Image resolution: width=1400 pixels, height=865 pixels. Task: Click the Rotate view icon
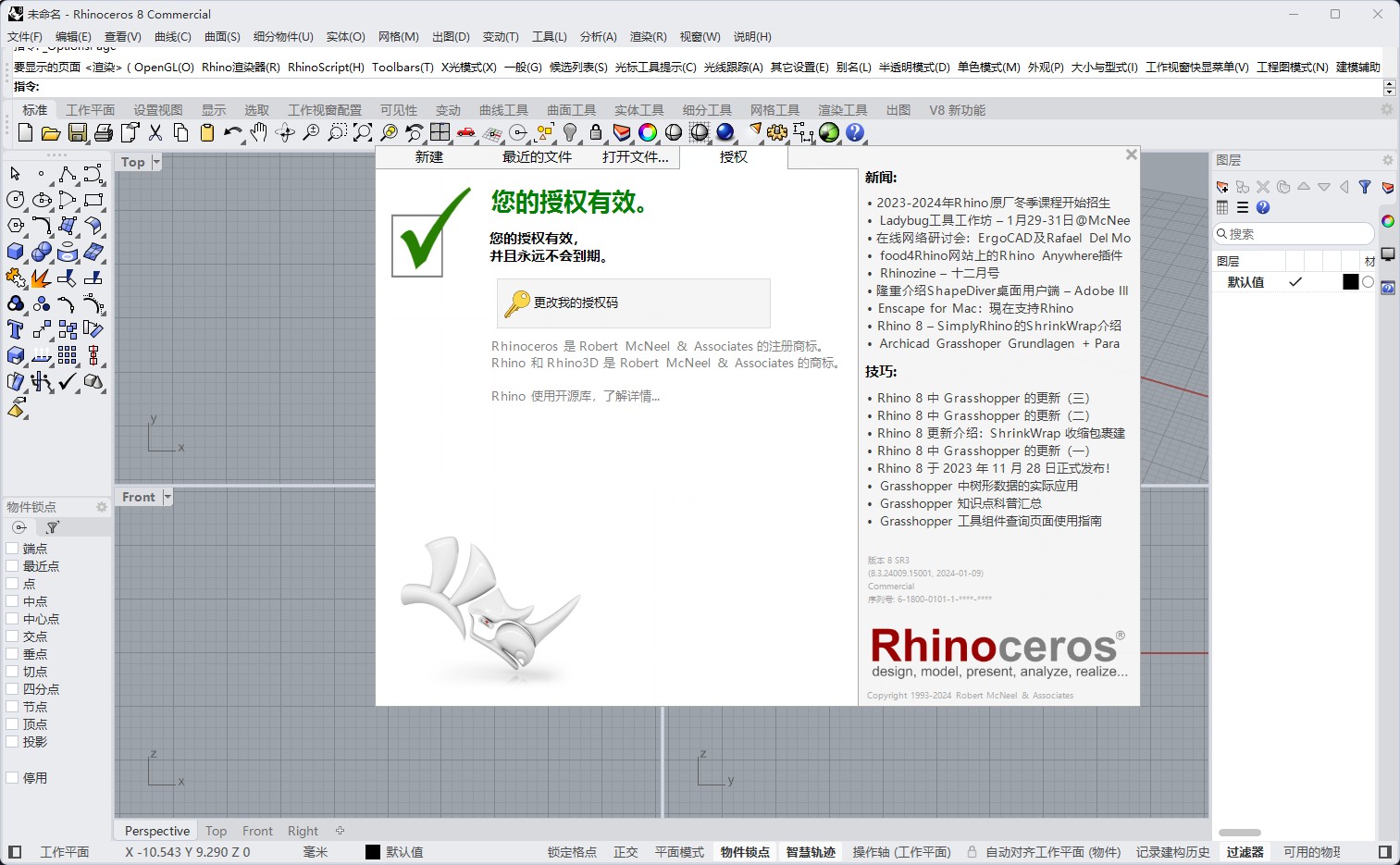coord(285,133)
